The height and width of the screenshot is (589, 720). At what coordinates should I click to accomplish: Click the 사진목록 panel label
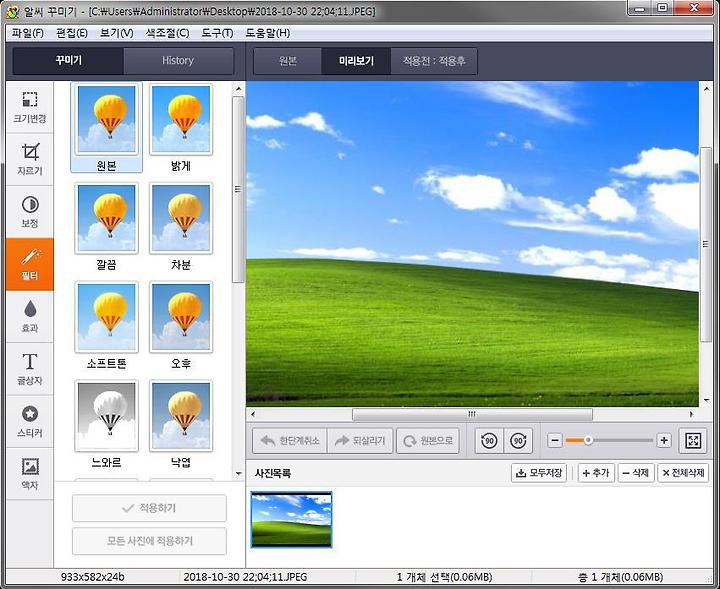pyautogui.click(x=273, y=473)
